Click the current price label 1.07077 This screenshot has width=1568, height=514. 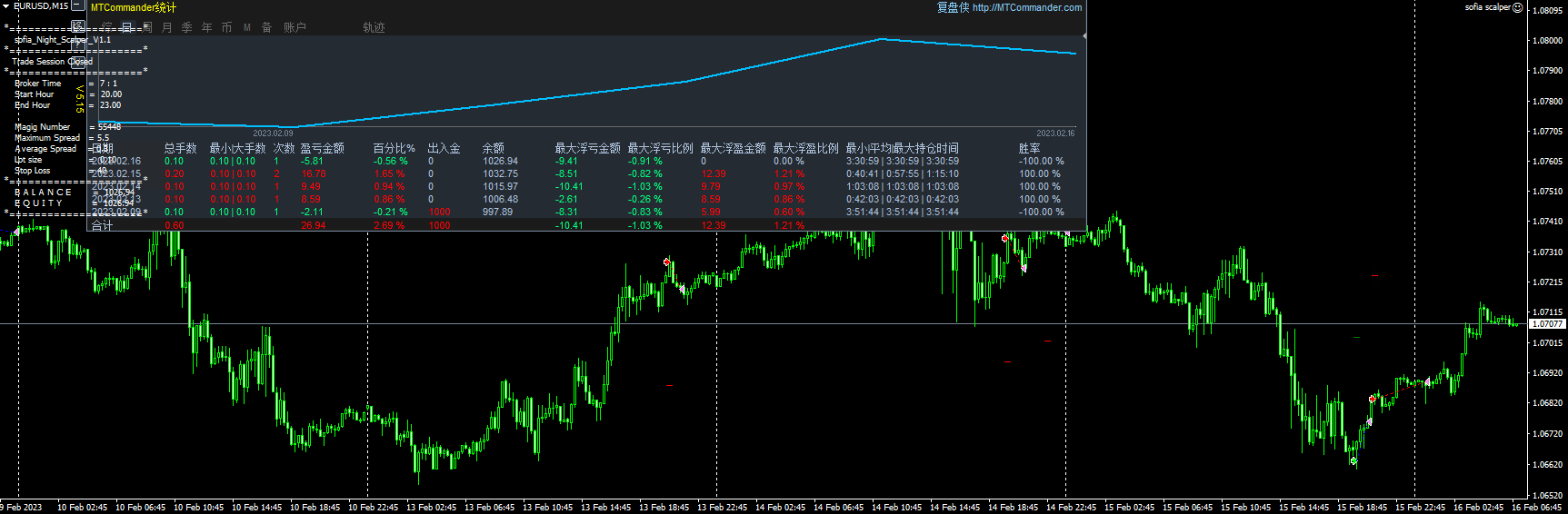tap(1546, 324)
